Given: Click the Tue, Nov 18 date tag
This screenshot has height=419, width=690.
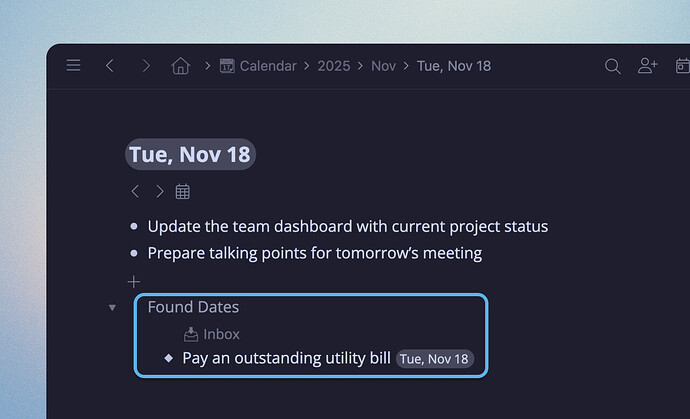Looking at the screenshot, I should click(435, 358).
